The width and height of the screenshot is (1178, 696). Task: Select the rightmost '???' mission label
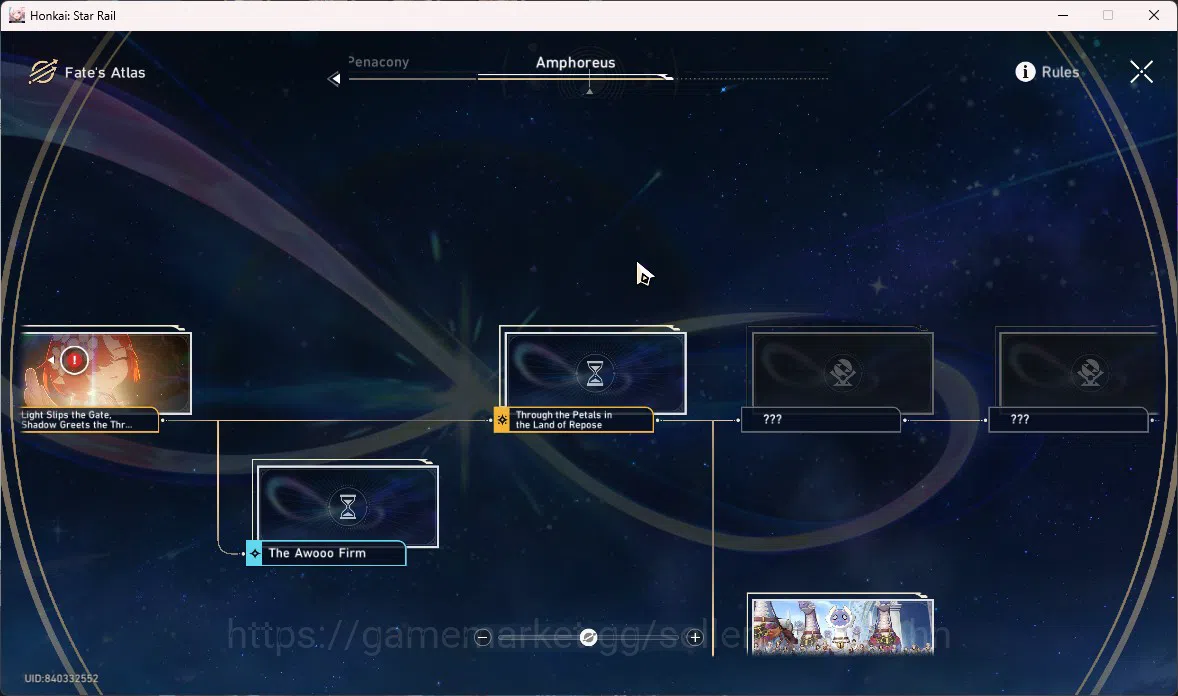(1068, 419)
